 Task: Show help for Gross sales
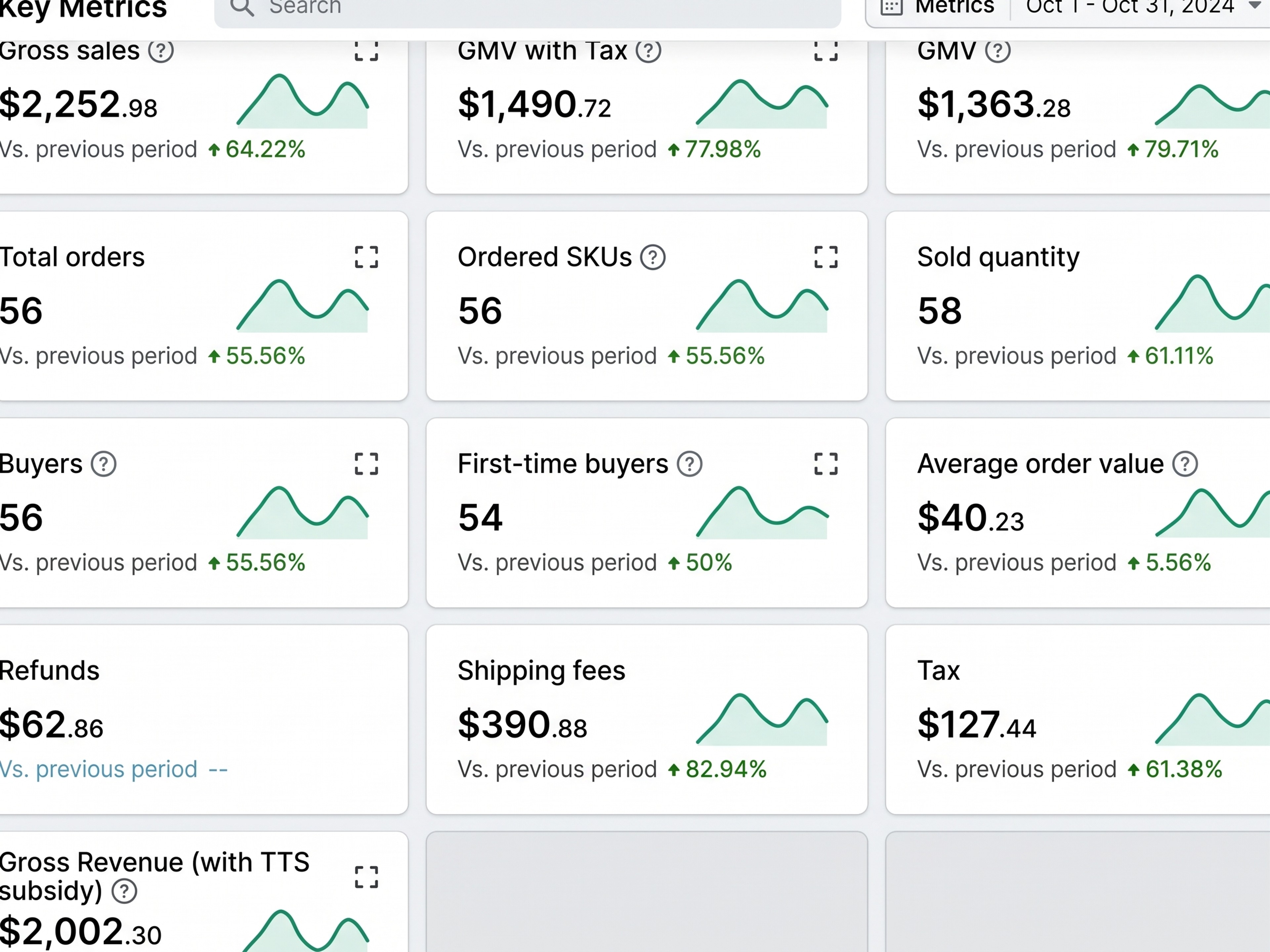tap(161, 51)
